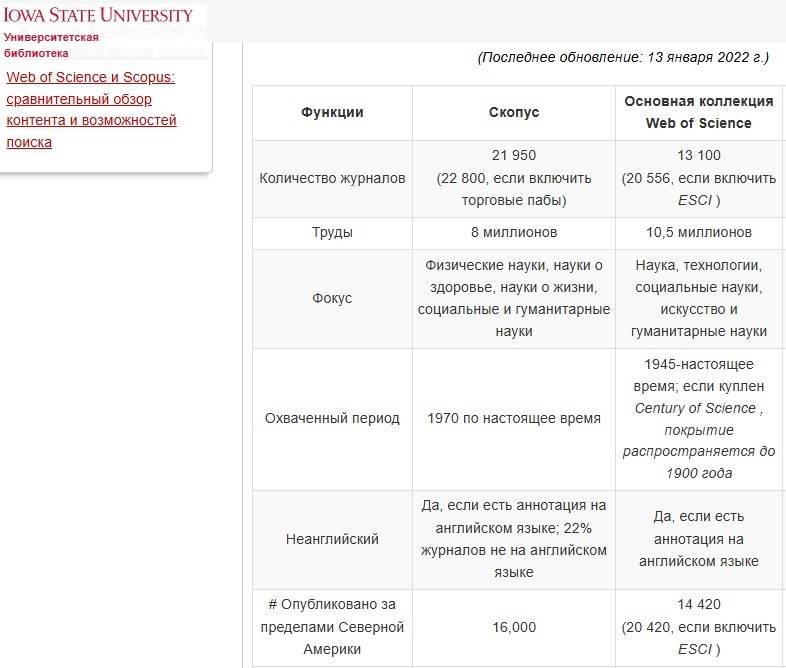Screen dimensions: 786x668
Task: Select the Количество журналов row label
Action: (332, 179)
